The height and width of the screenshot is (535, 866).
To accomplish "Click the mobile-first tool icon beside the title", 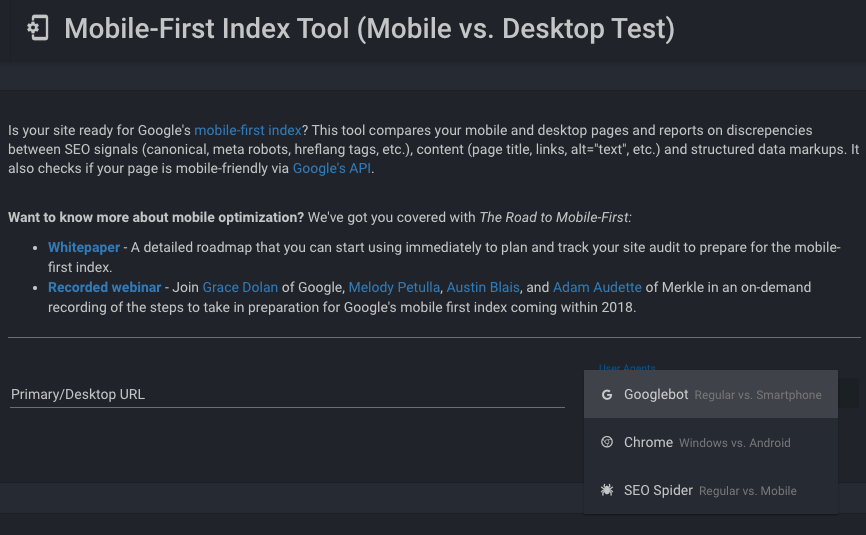I will pyautogui.click(x=38, y=28).
